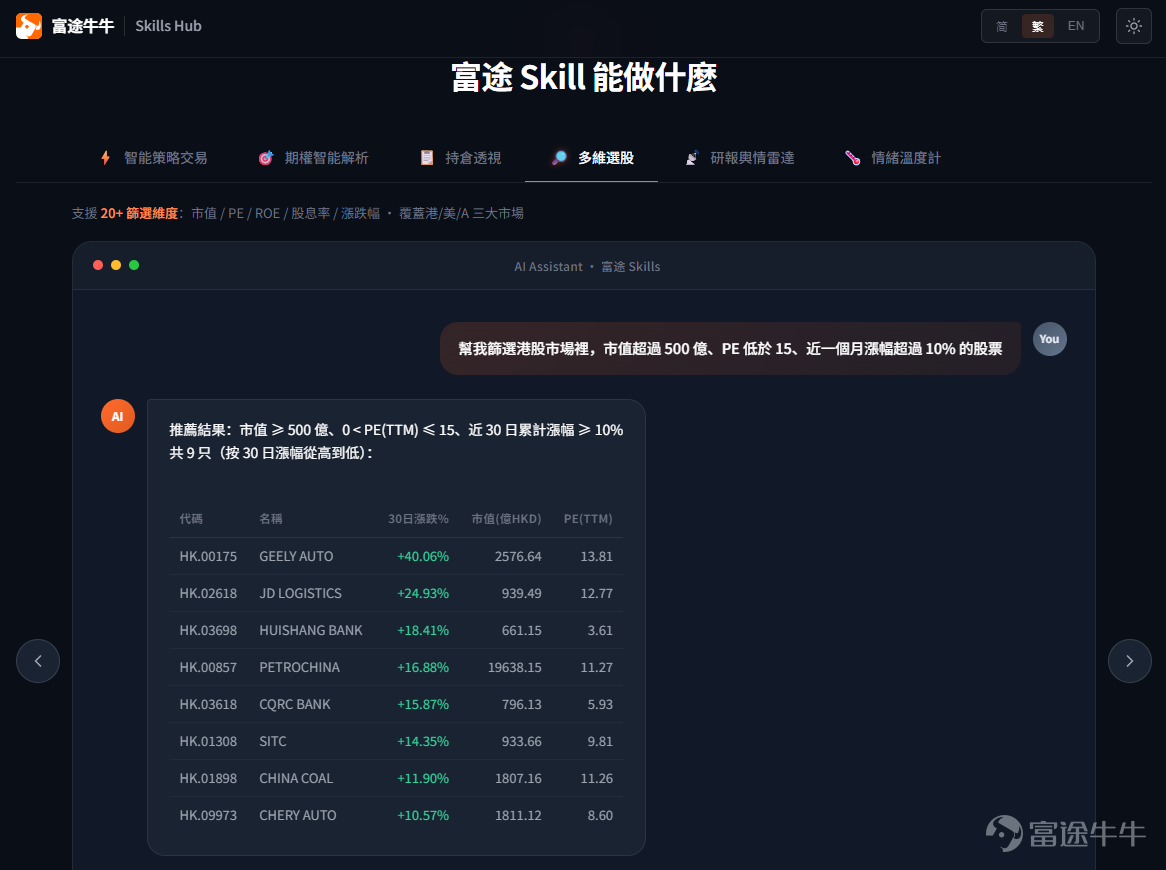The height and width of the screenshot is (870, 1166).
Task: Click the 富途 Skill 能做什麼 heading
Action: tap(584, 77)
